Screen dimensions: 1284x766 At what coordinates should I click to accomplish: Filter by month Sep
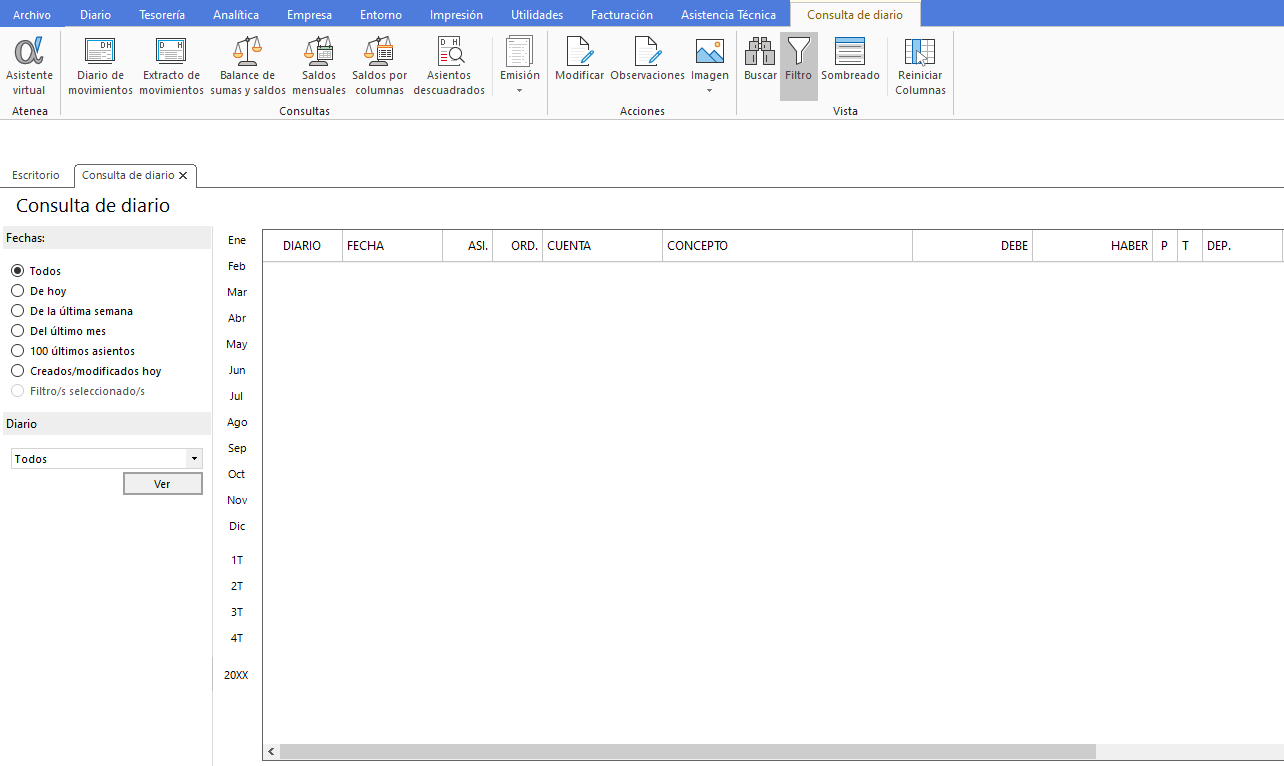point(237,448)
